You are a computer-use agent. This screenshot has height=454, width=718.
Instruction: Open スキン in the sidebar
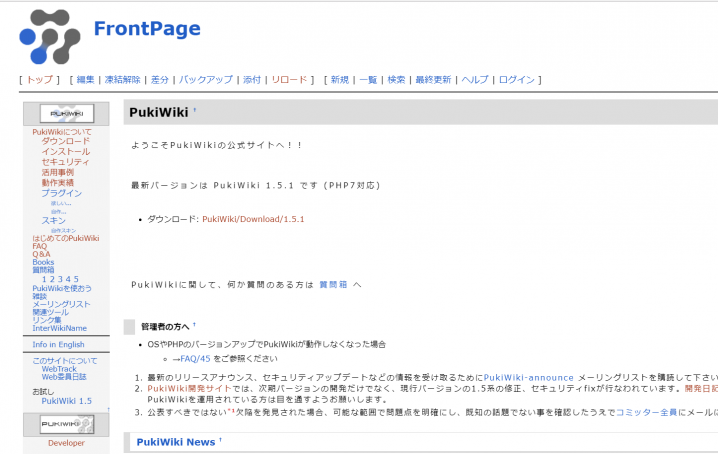[54, 221]
